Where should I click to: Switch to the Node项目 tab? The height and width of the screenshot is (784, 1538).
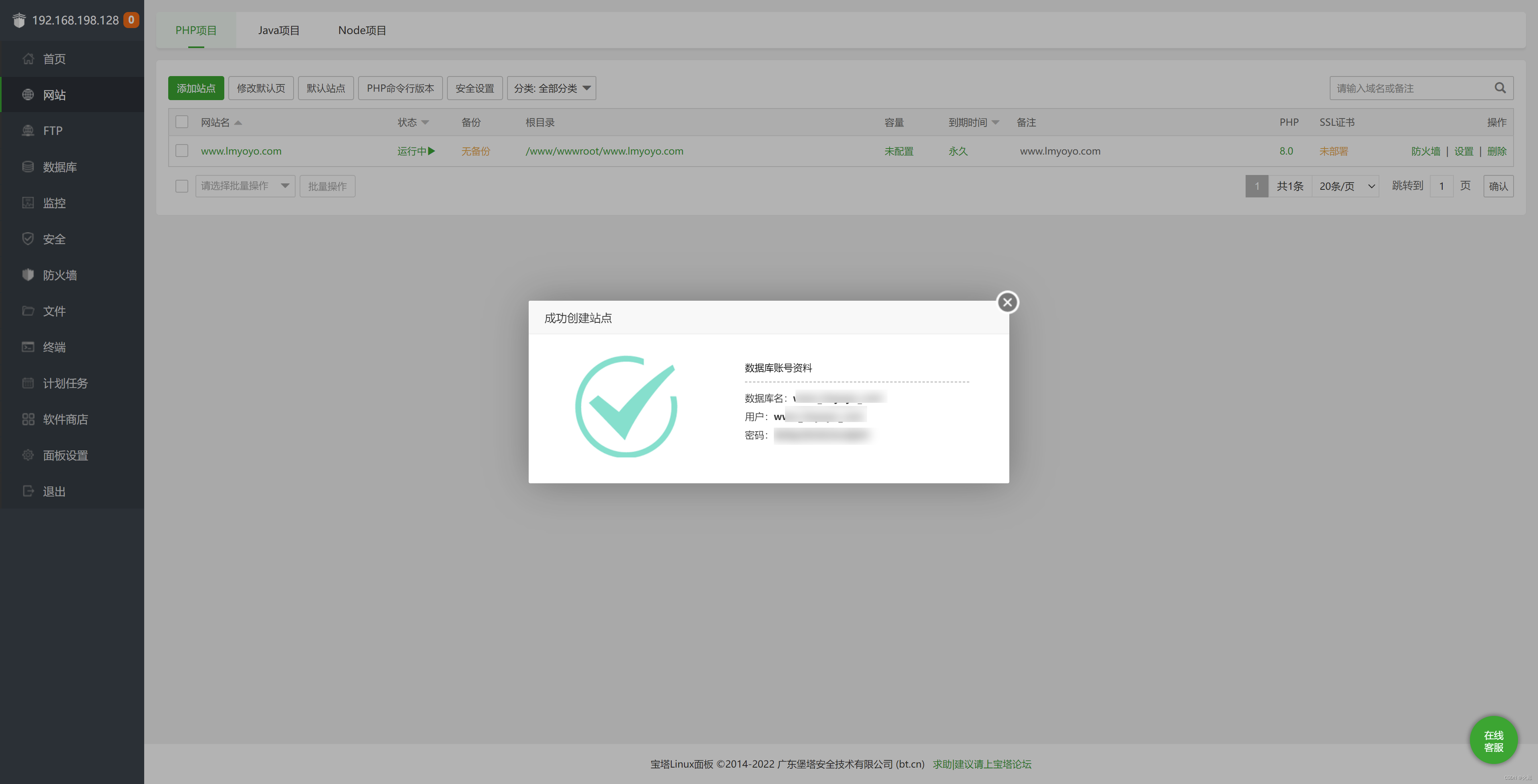click(362, 30)
